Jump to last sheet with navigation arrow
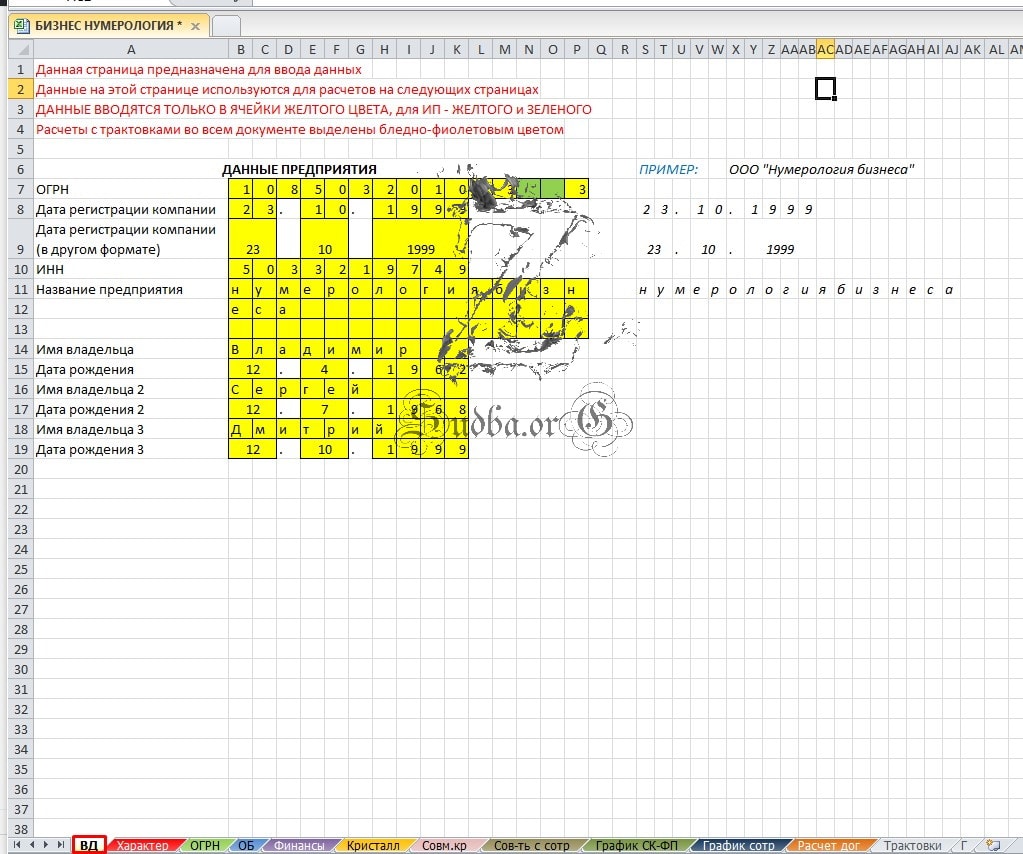The image size is (1023, 854). point(59,845)
